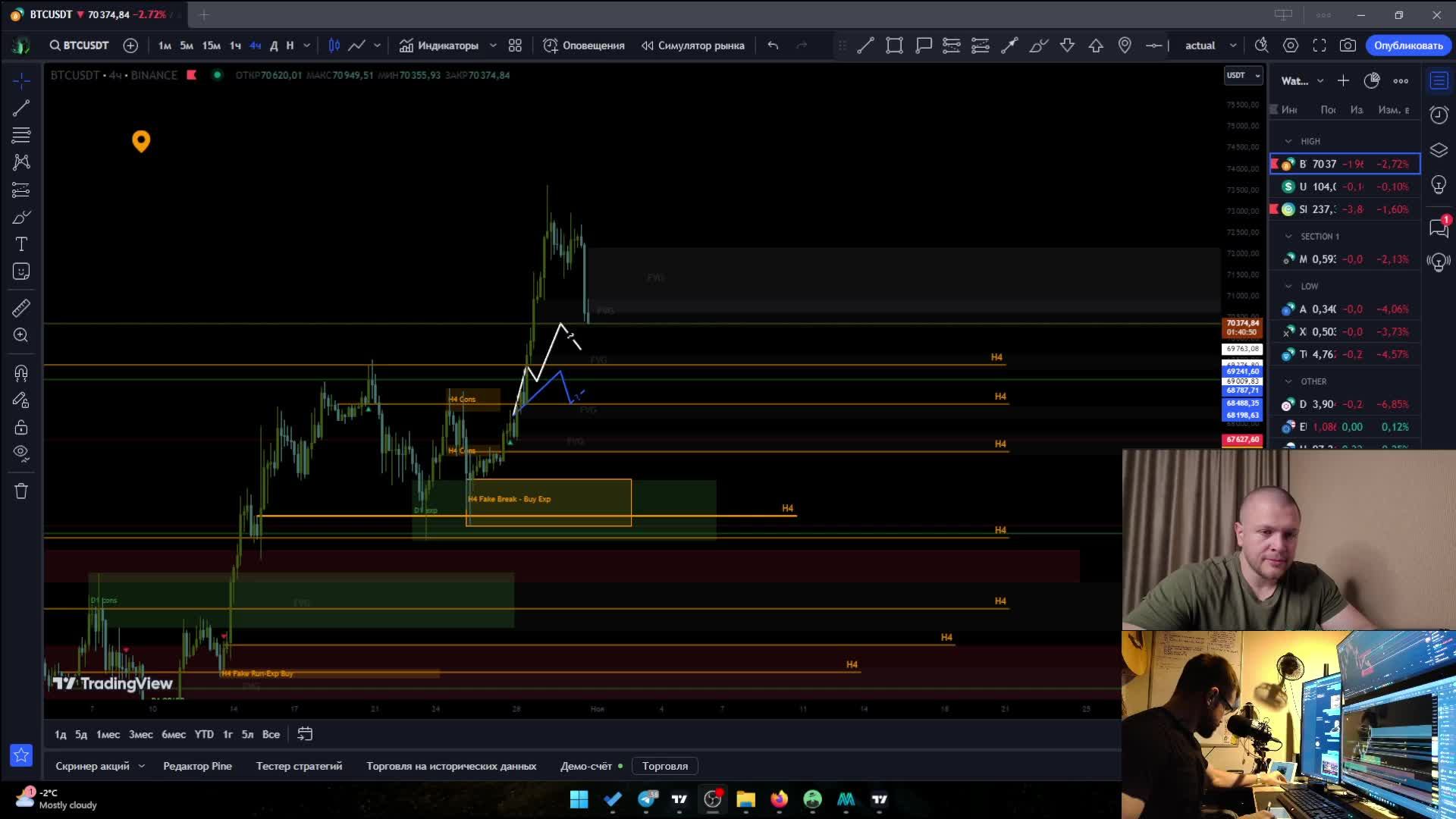1456x819 pixels.
Task: Open the Тестер стратегий tab
Action: coord(299,766)
